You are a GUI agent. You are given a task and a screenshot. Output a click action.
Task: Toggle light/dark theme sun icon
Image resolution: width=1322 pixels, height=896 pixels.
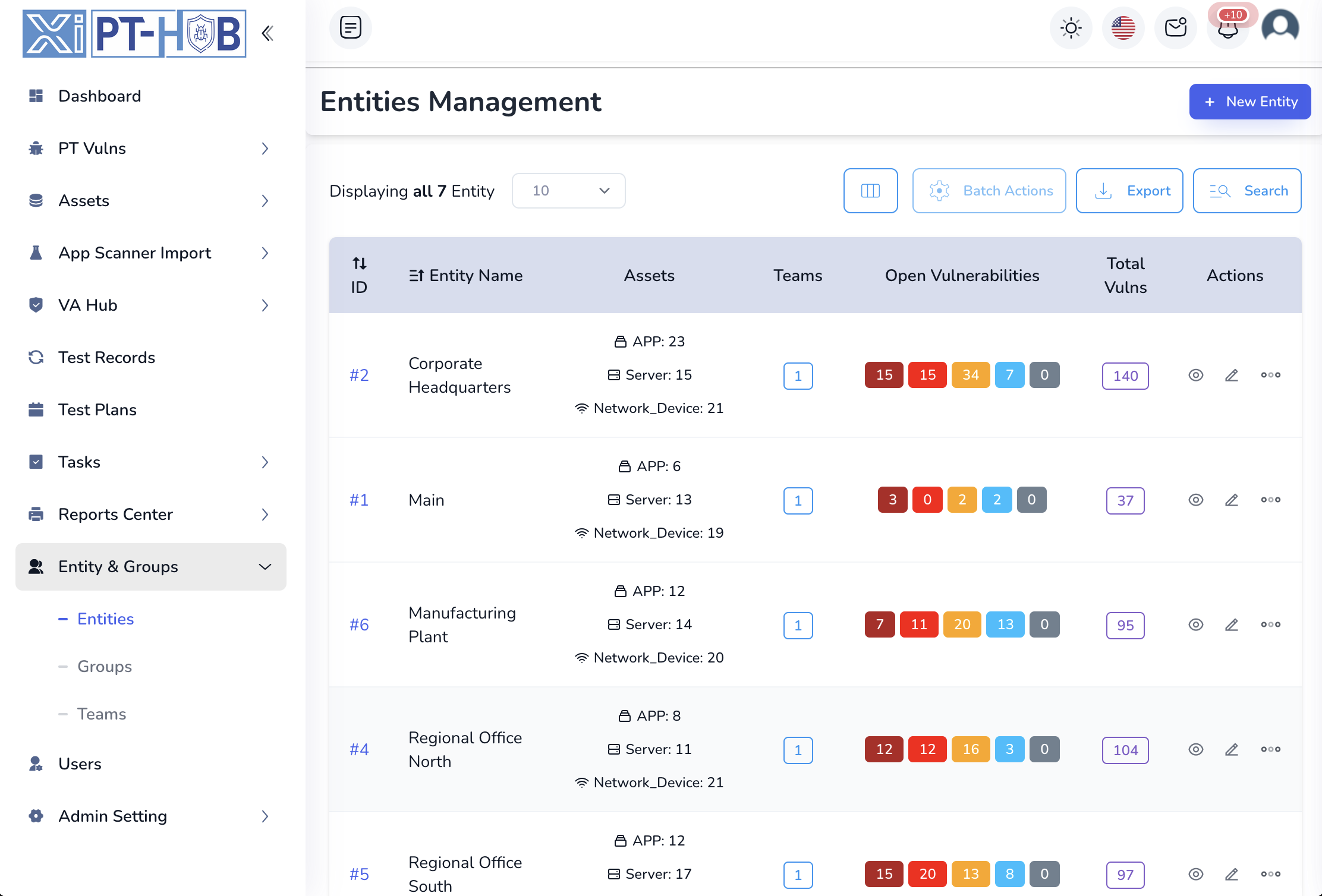click(x=1071, y=28)
